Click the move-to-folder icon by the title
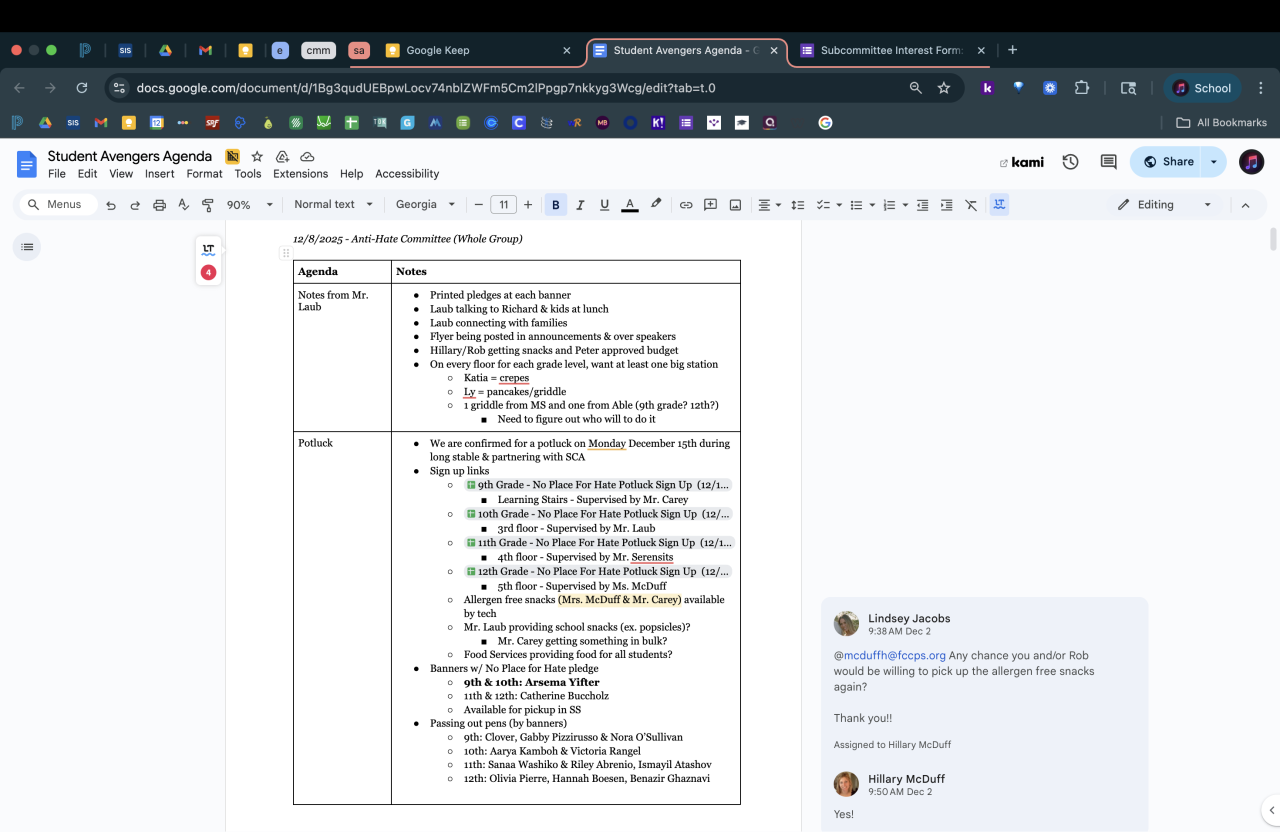1280x832 pixels. (282, 157)
